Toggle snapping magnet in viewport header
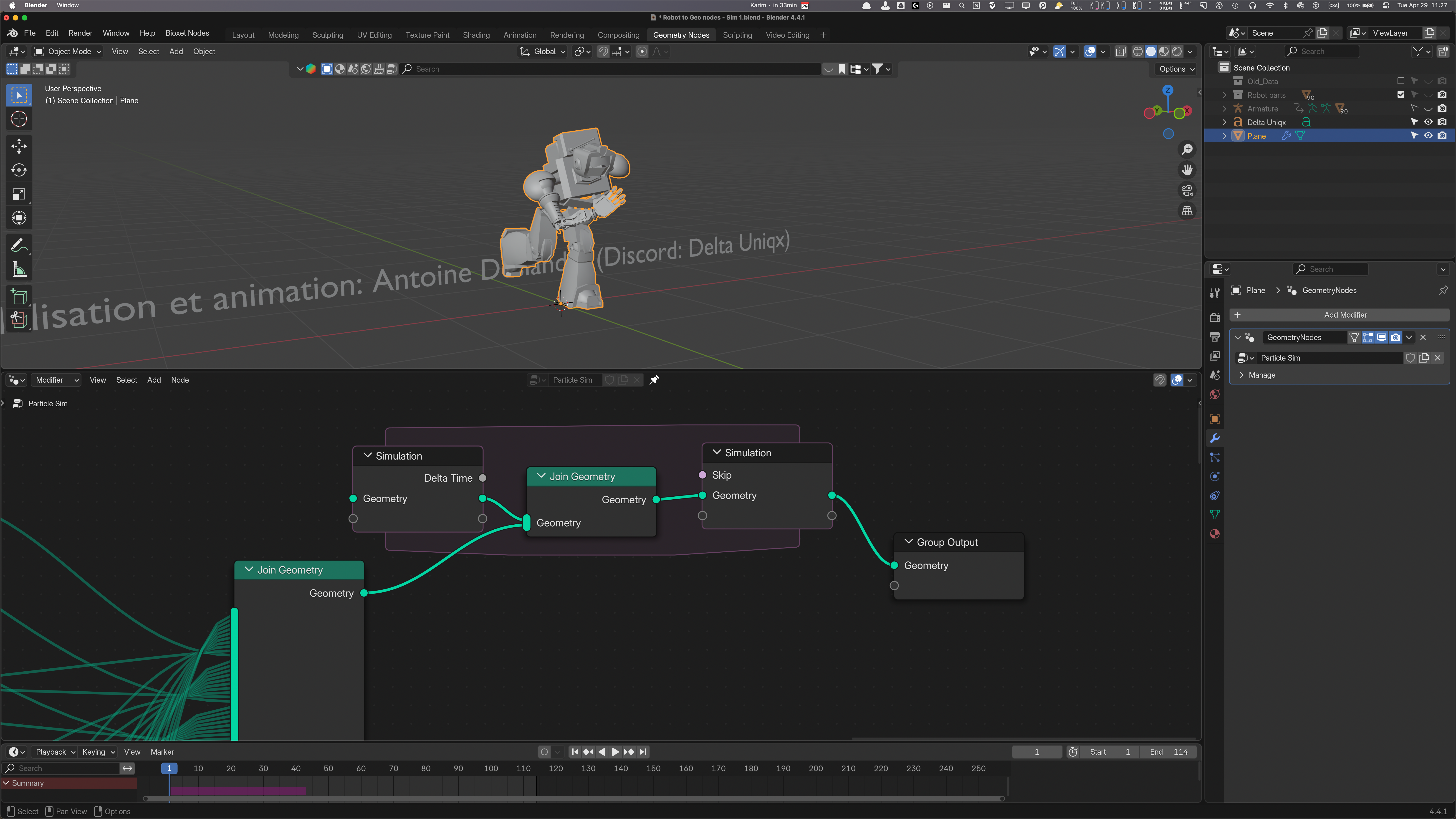1456x819 pixels. [603, 51]
